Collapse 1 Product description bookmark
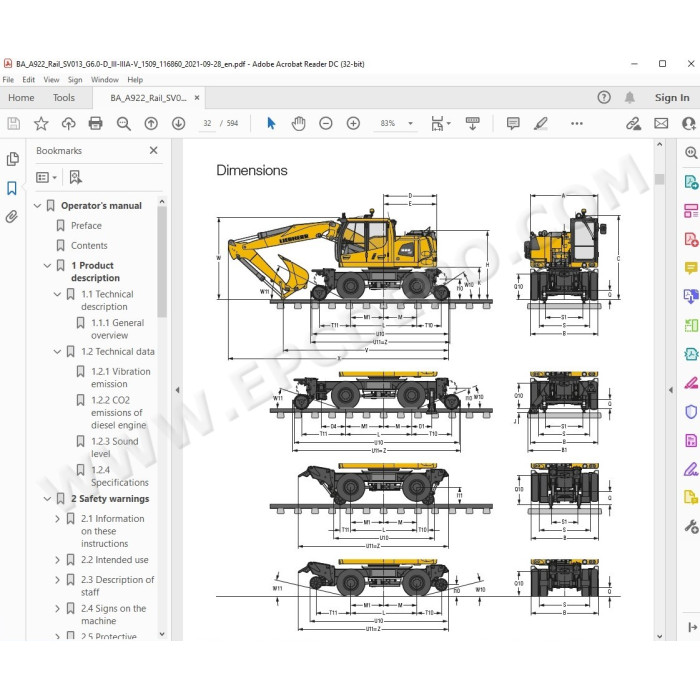 point(47,266)
